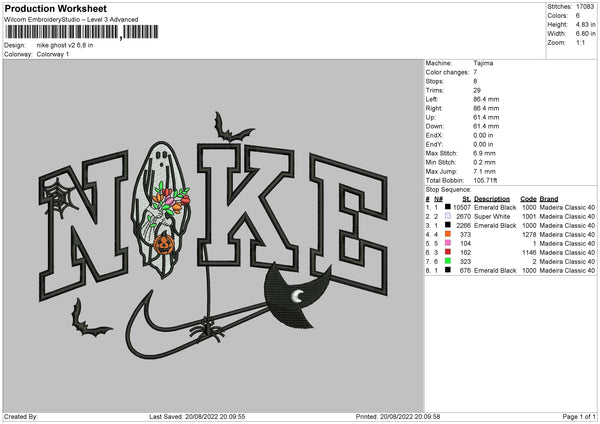Select the 'Colorway 1' value
Screen dimensions: 600x424
click(53, 54)
